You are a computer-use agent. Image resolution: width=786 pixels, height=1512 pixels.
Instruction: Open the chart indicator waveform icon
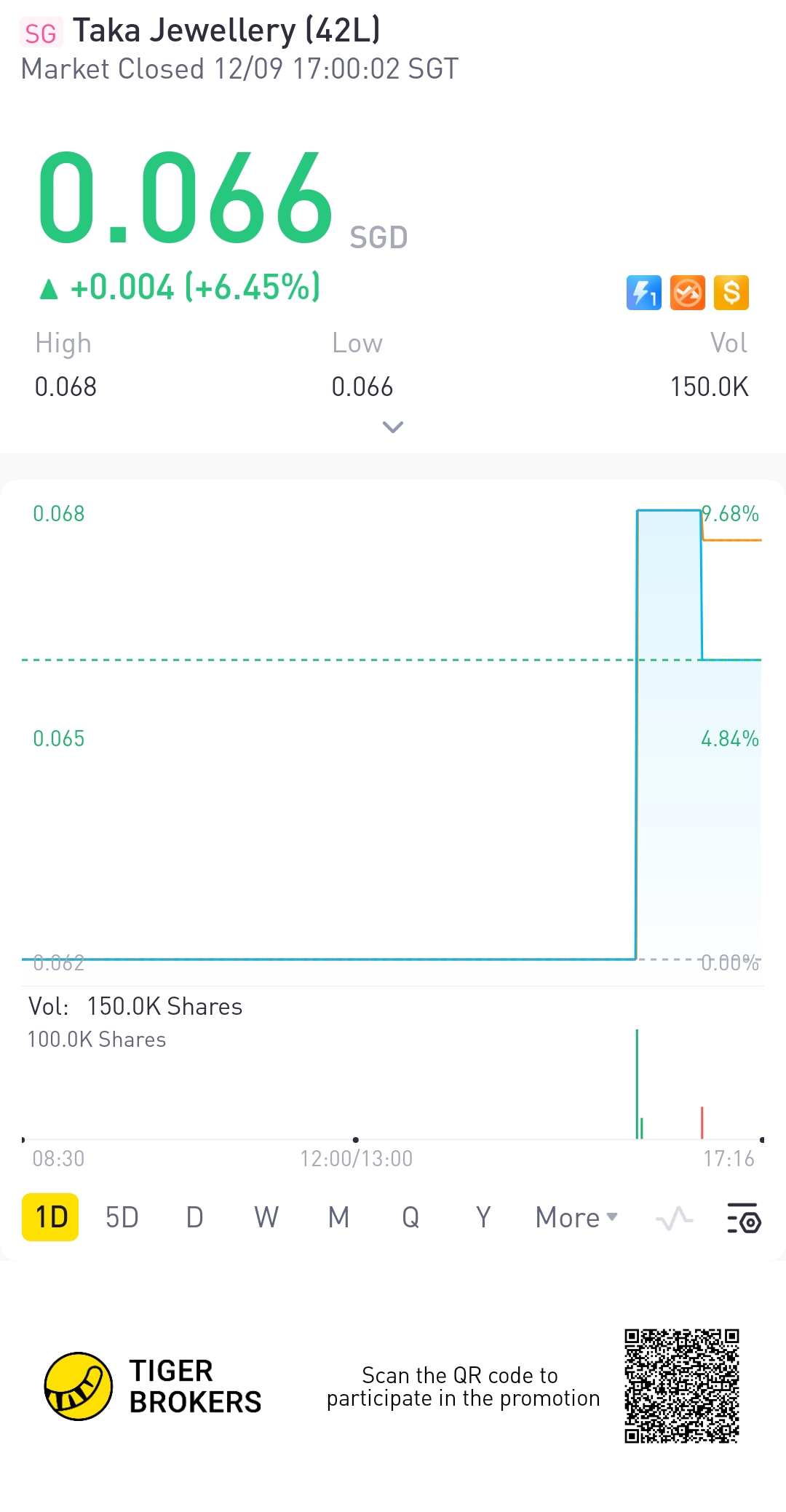point(674,1218)
